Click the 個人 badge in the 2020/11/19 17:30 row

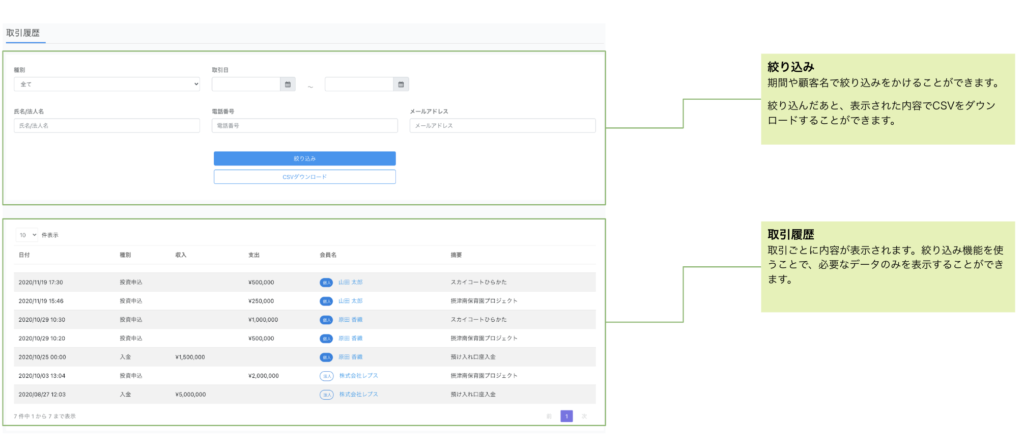(326, 282)
